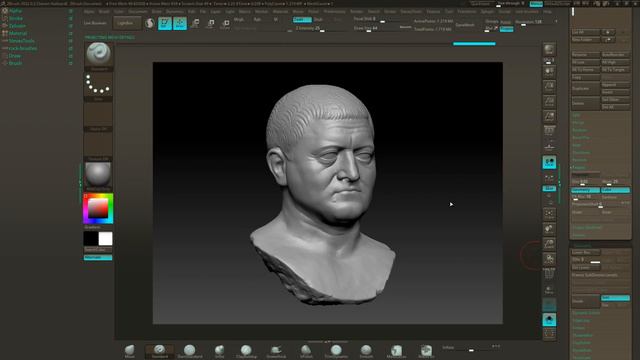The image size is (640, 360).
Task: Click the DynaMesh button in top shelf
Action: pyautogui.click(x=465, y=25)
